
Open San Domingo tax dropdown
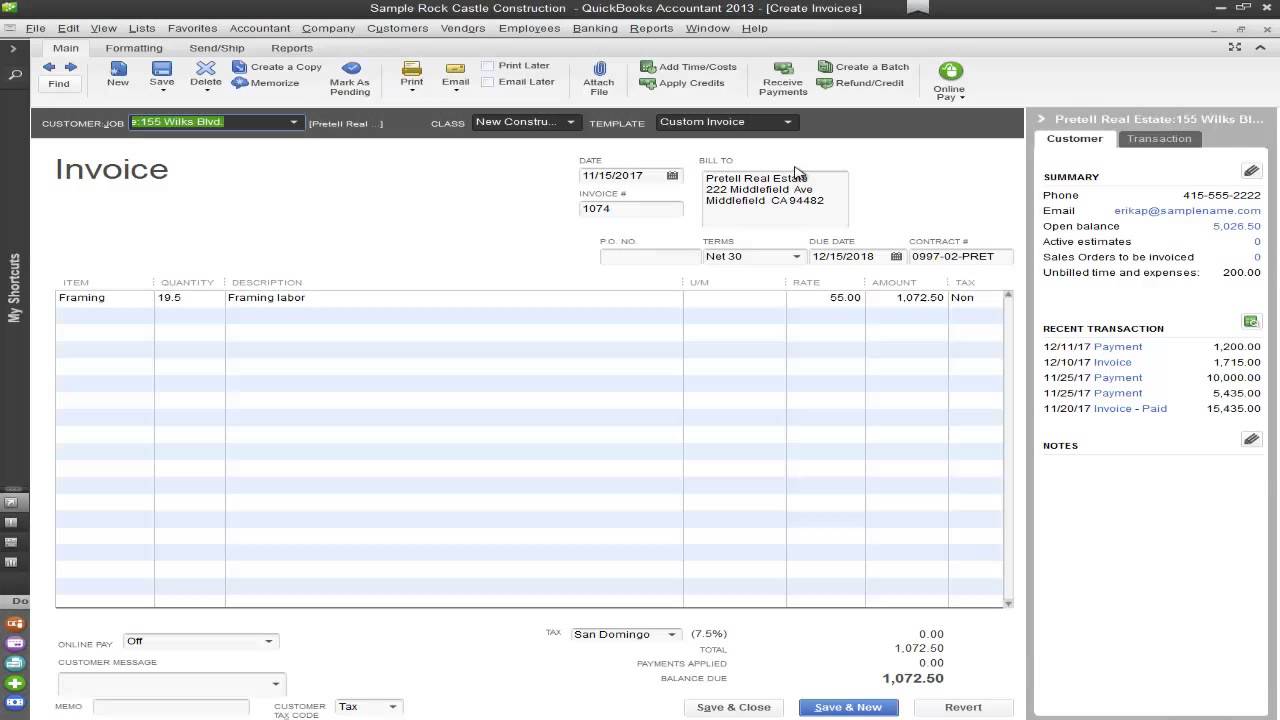(x=672, y=635)
